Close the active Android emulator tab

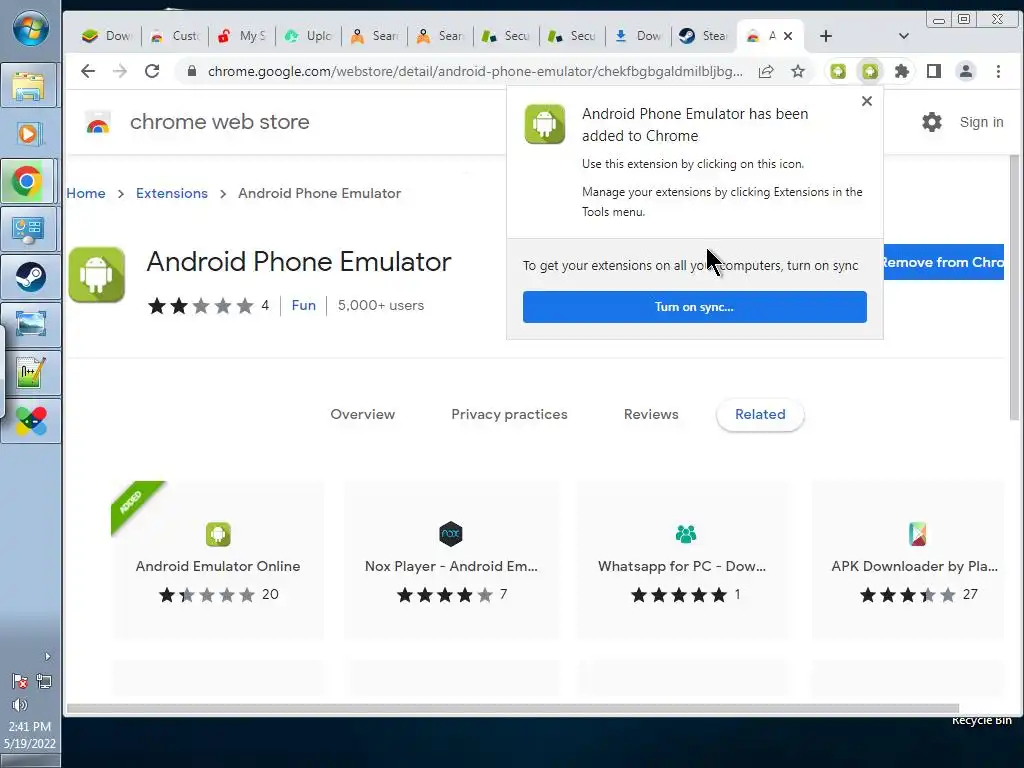[x=788, y=36]
